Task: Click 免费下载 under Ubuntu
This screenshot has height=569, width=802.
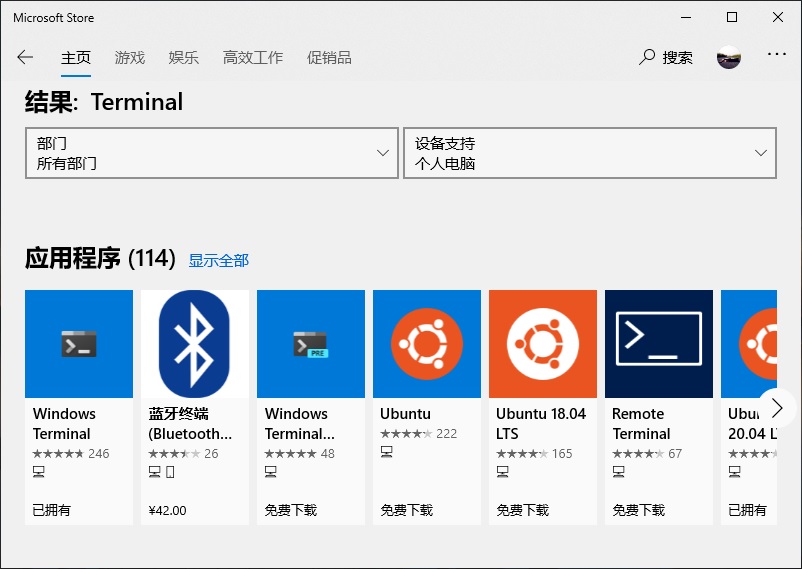Action: [x=407, y=510]
